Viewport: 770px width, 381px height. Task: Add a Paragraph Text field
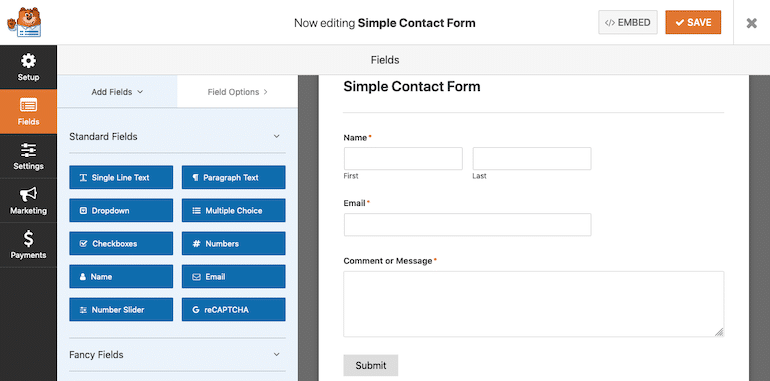point(233,177)
